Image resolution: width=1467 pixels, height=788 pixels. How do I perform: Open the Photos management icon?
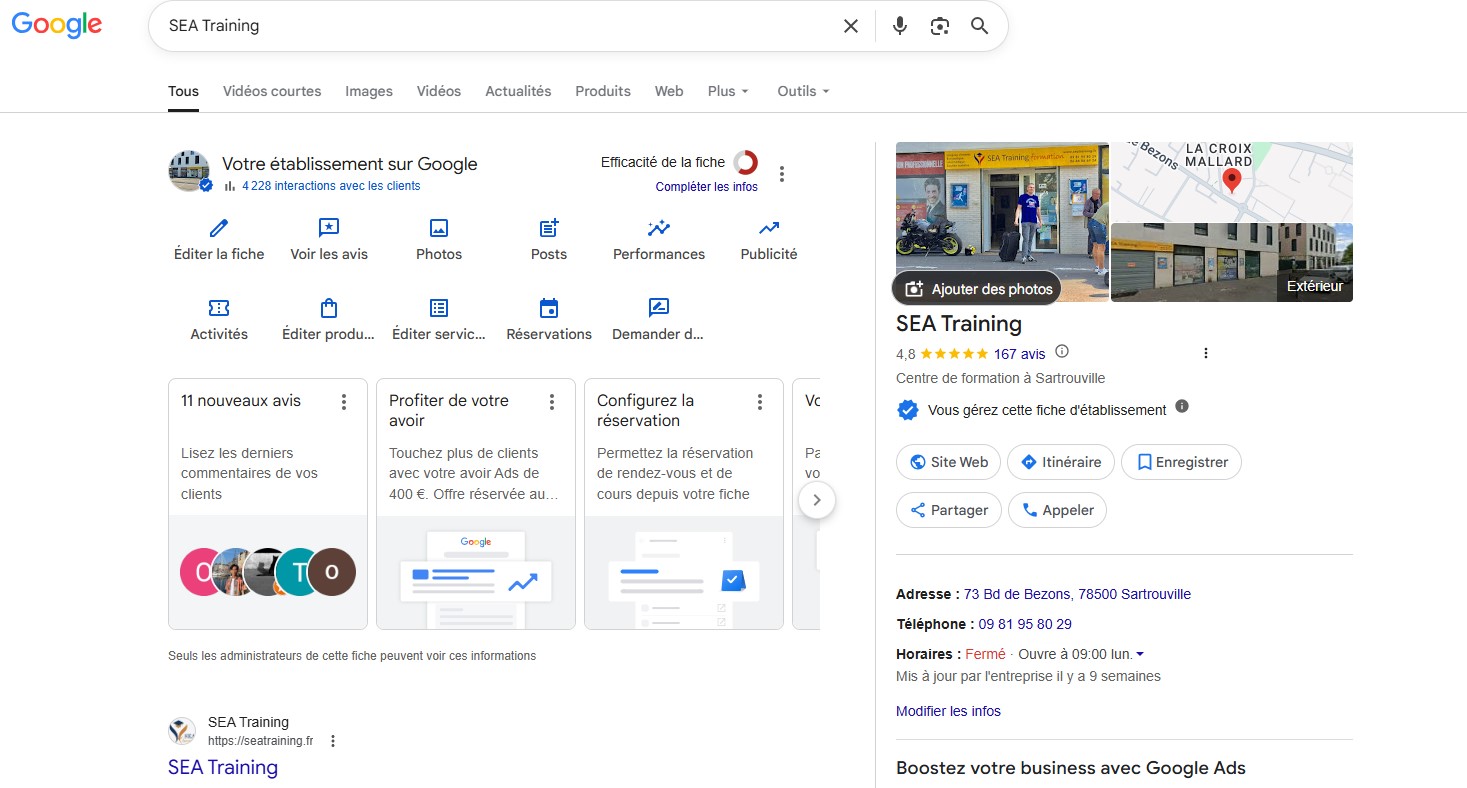439,228
